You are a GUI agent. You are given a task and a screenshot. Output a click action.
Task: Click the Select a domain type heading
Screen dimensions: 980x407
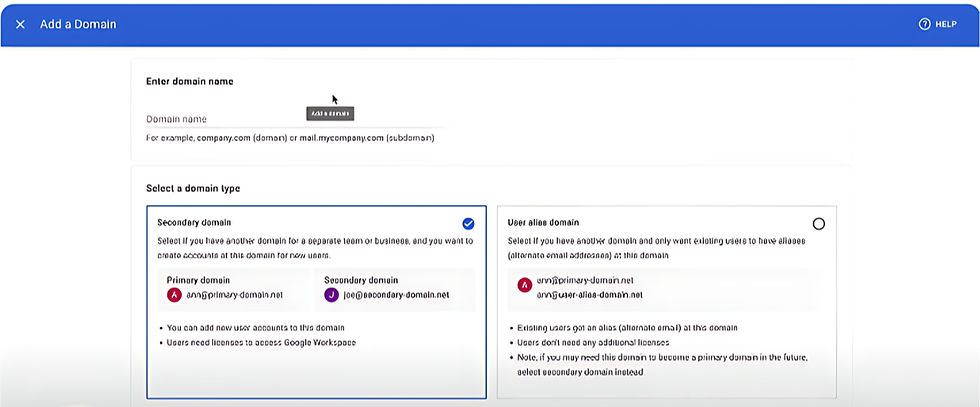193,188
